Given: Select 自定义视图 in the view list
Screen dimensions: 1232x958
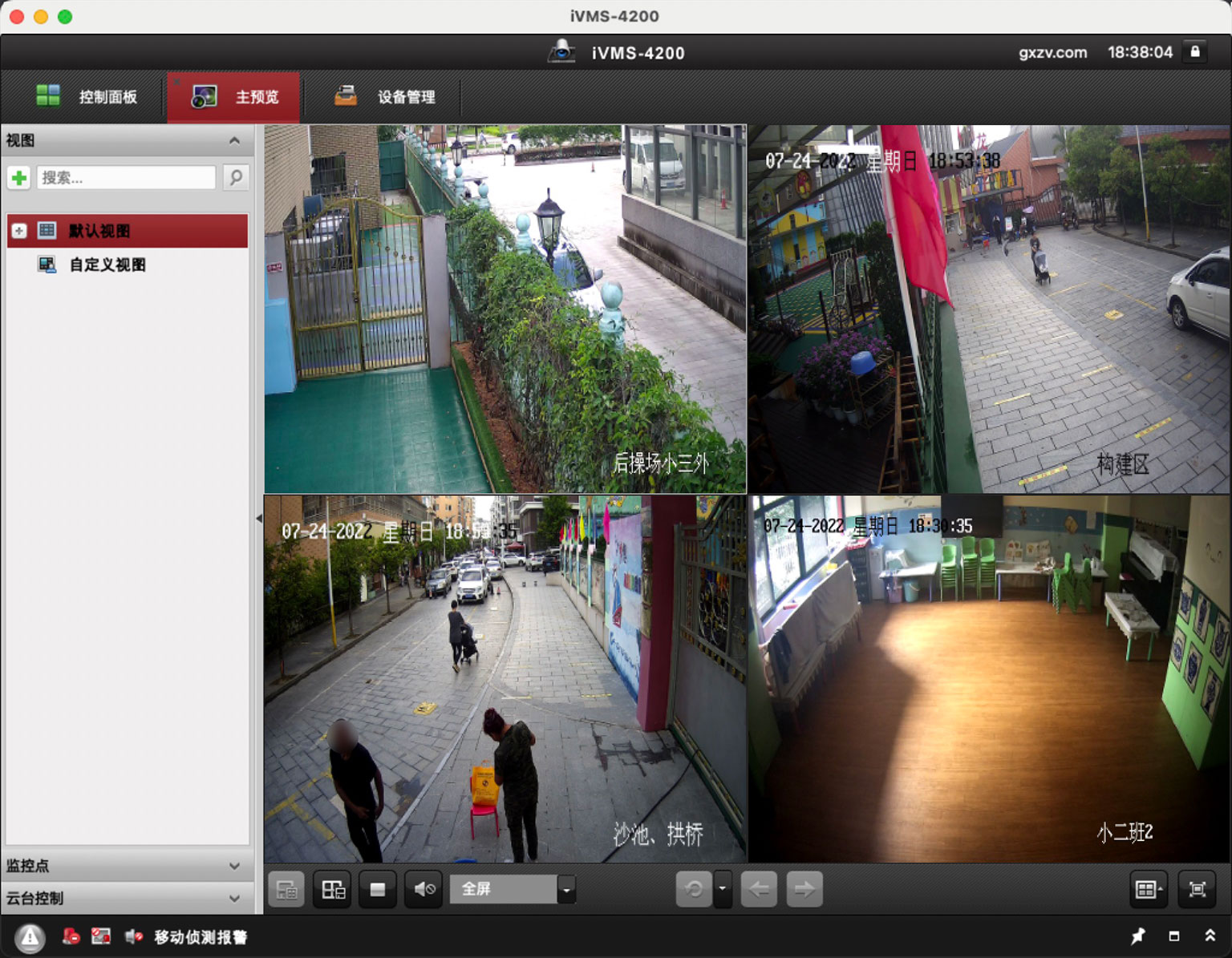Looking at the screenshot, I should point(107,265).
